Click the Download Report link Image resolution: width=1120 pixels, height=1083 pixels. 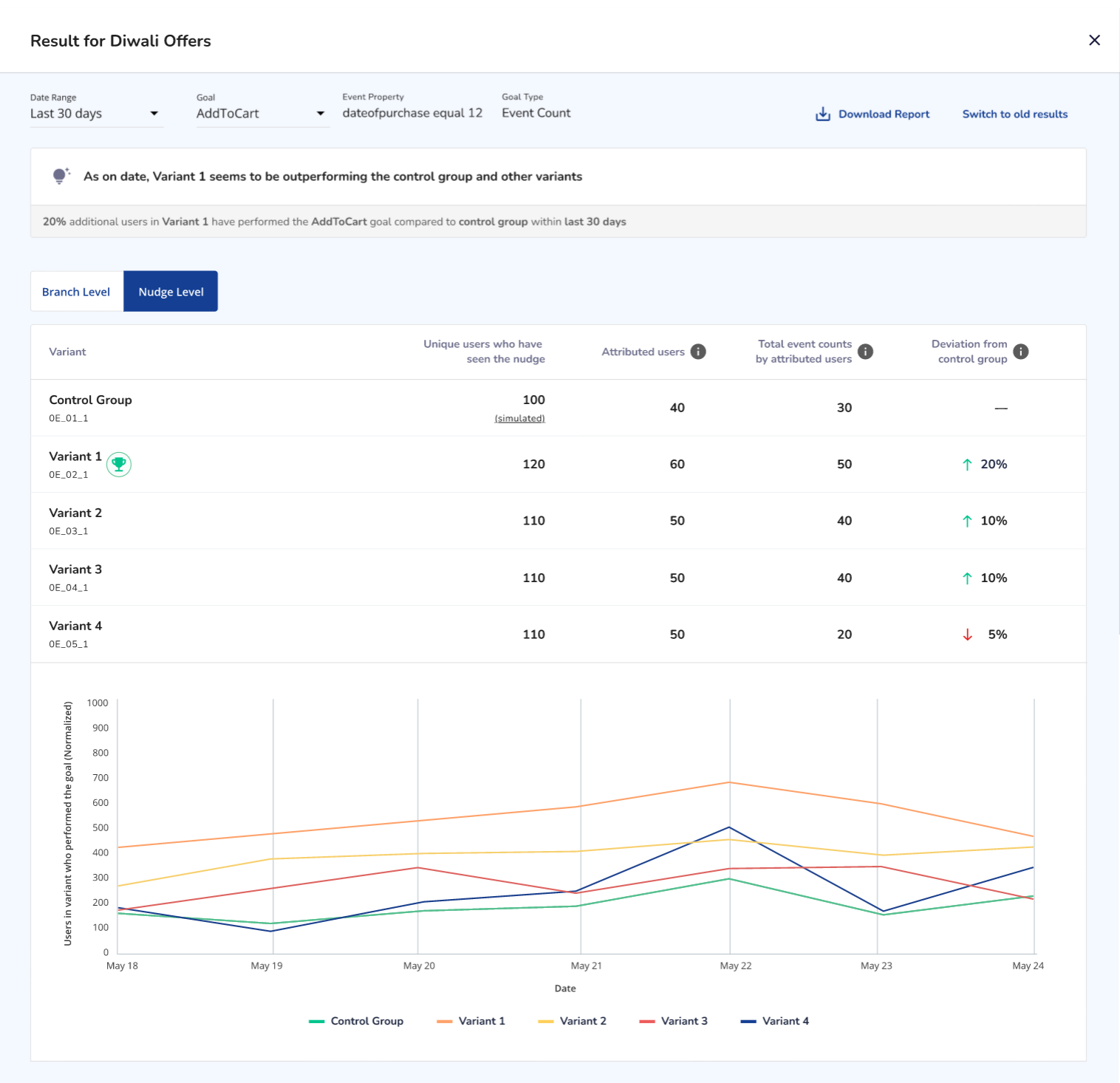click(884, 114)
